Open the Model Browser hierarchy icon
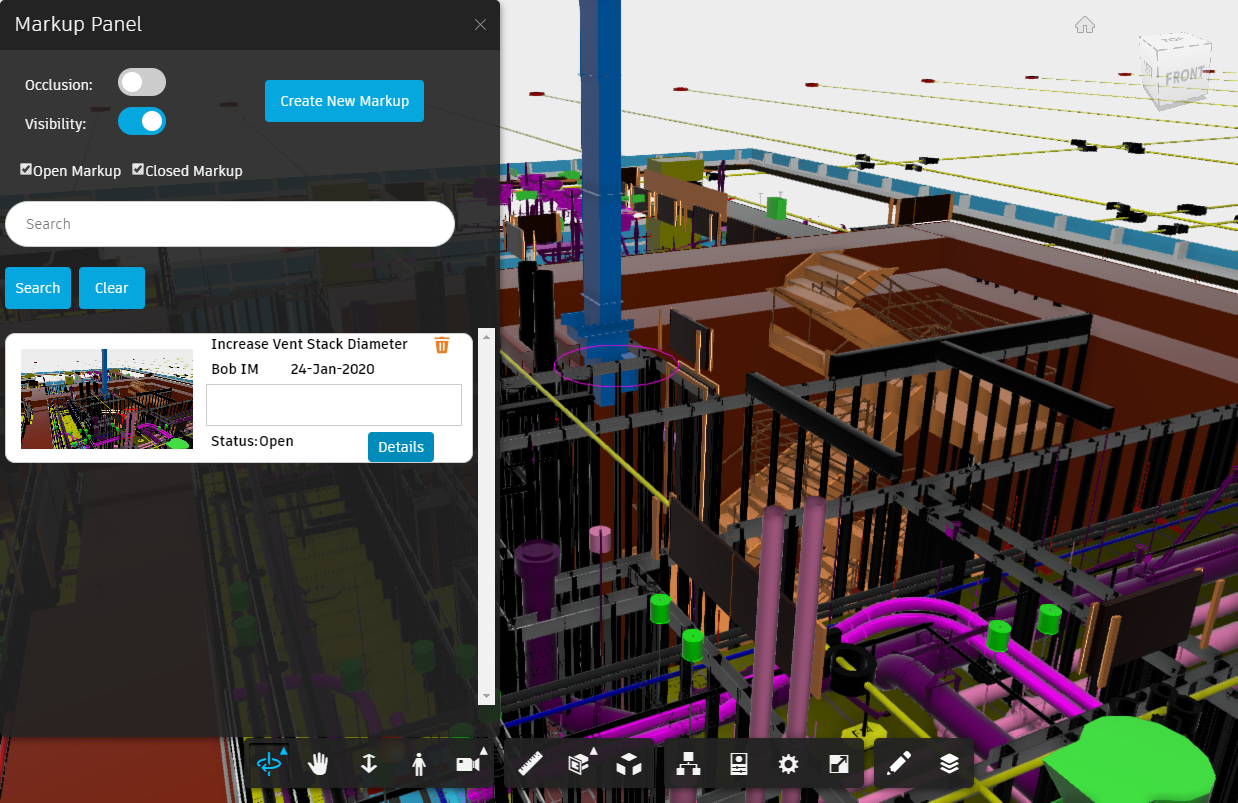Viewport: 1238px width, 803px height. tap(689, 764)
